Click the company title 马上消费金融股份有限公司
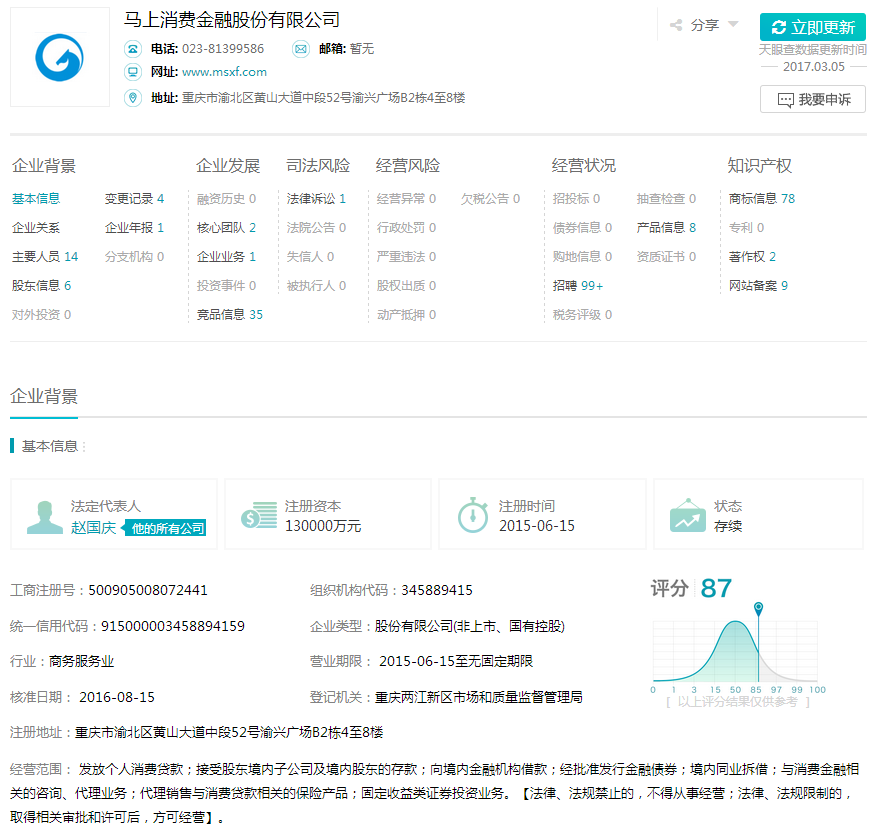872x827 pixels. click(232, 20)
